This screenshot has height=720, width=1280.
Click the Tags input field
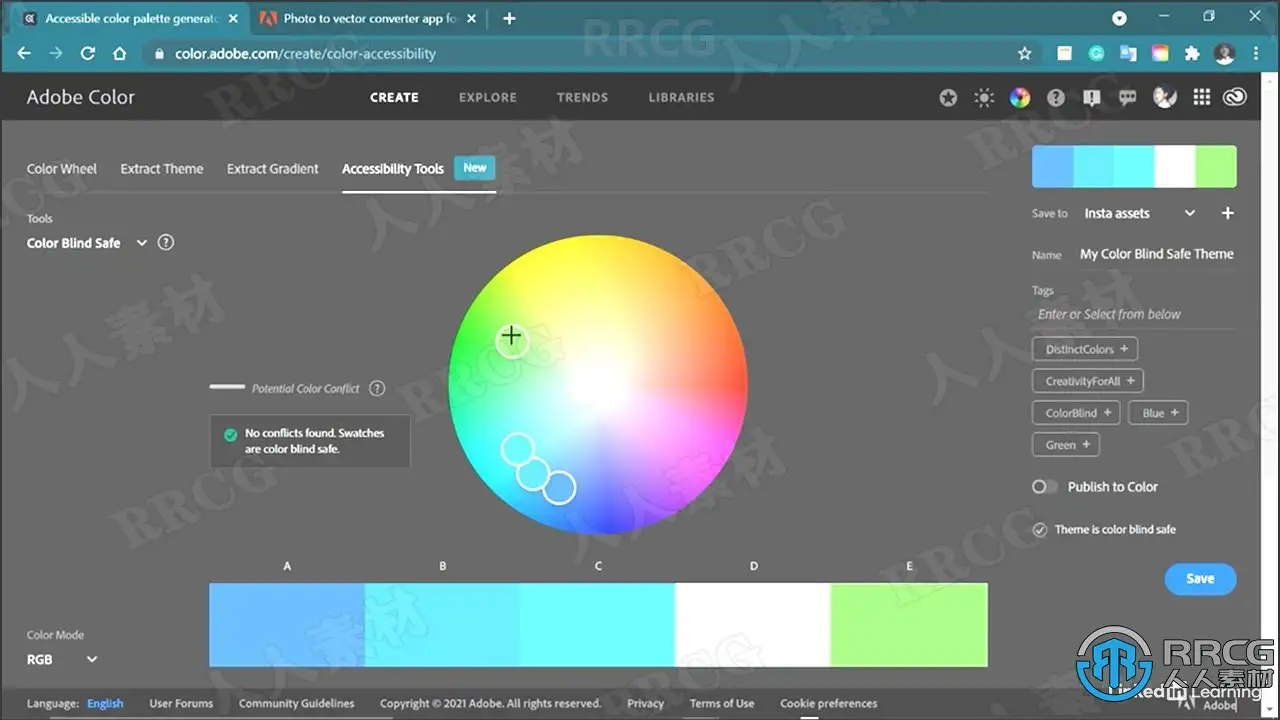(1135, 314)
